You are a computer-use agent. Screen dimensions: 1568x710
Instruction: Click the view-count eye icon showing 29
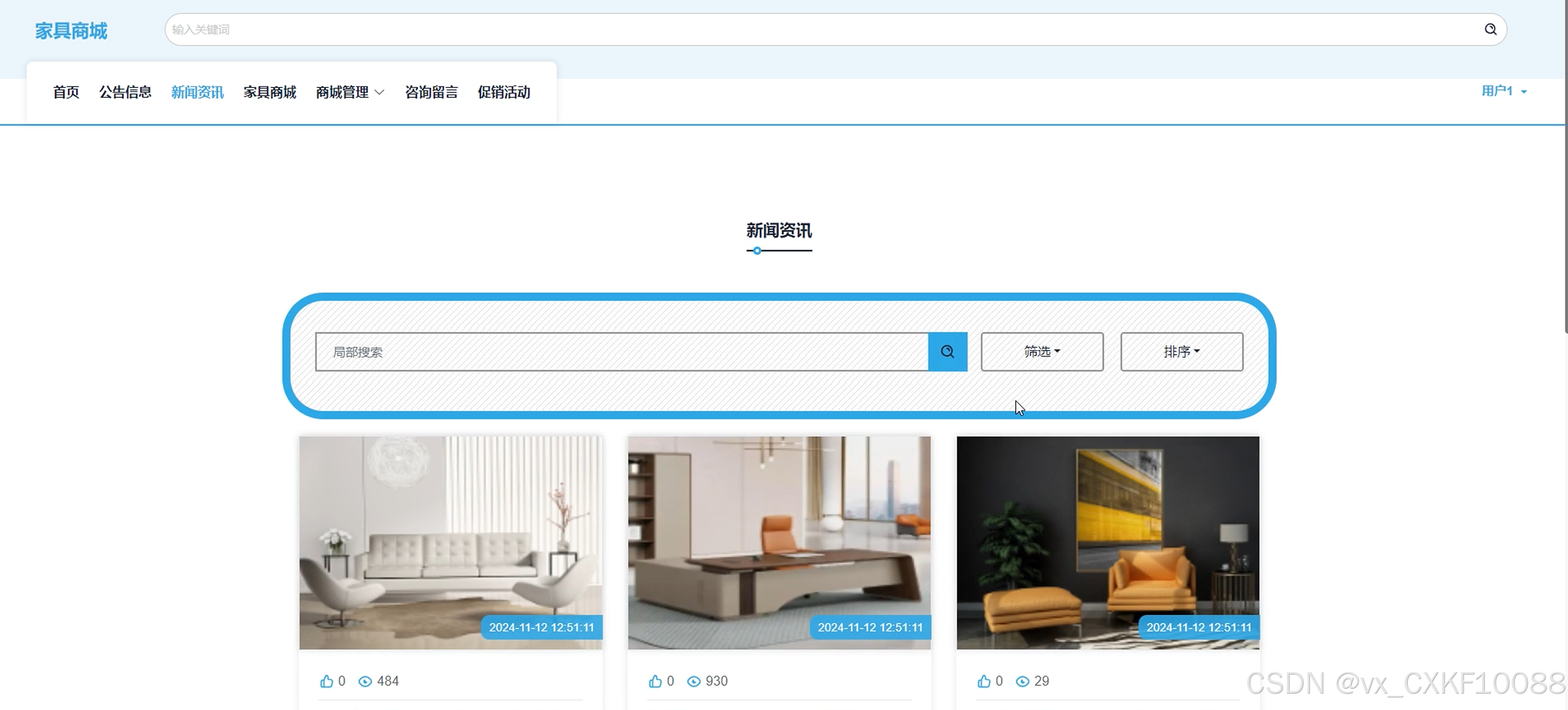pyautogui.click(x=1022, y=682)
